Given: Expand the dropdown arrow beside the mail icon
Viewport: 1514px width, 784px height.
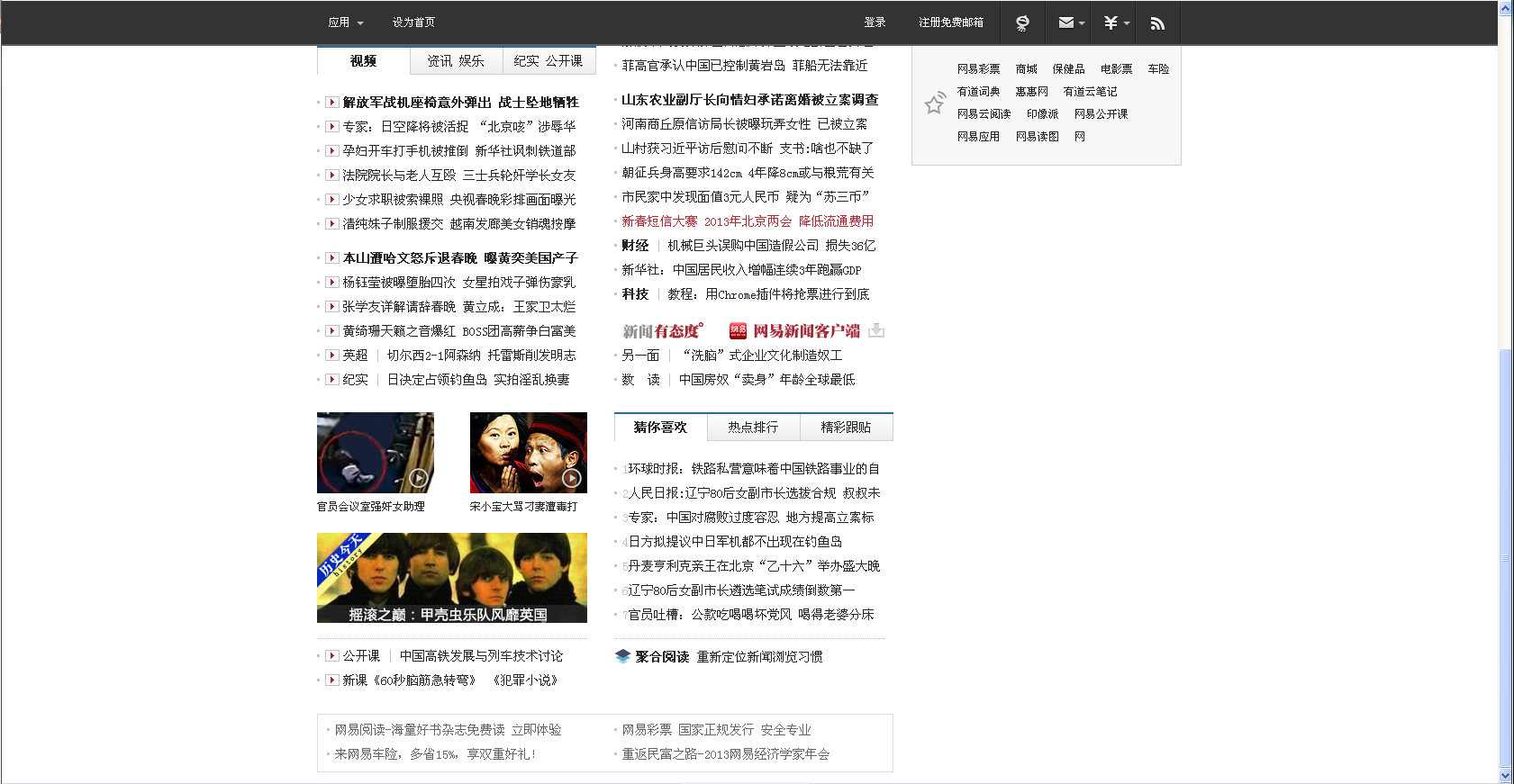Looking at the screenshot, I should click(1082, 24).
